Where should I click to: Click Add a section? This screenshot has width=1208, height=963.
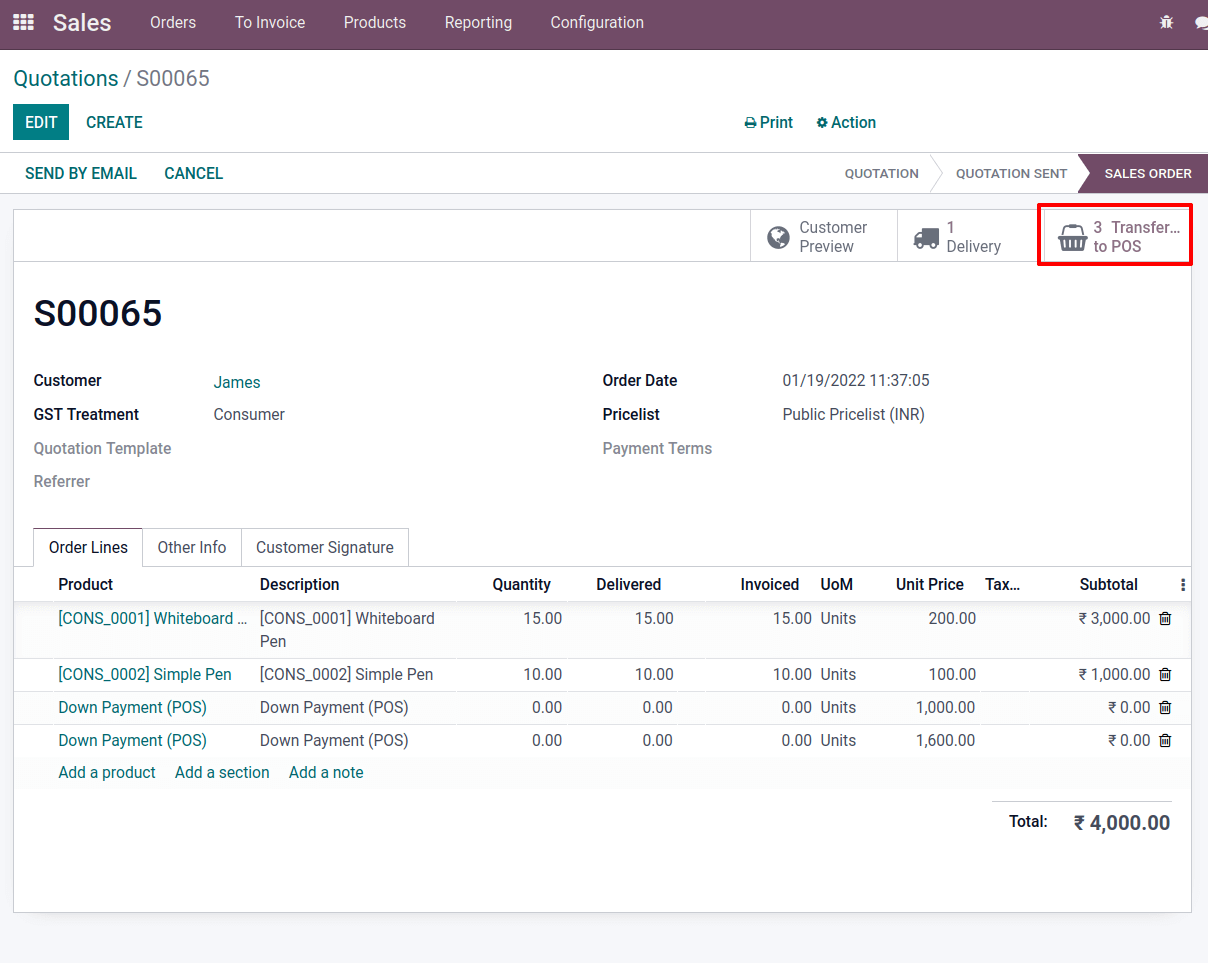[222, 772]
